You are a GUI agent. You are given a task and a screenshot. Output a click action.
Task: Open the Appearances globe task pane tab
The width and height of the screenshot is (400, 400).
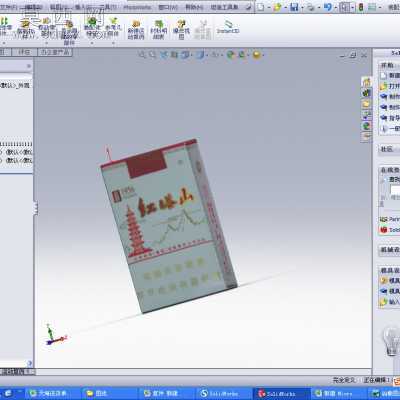(x=366, y=126)
